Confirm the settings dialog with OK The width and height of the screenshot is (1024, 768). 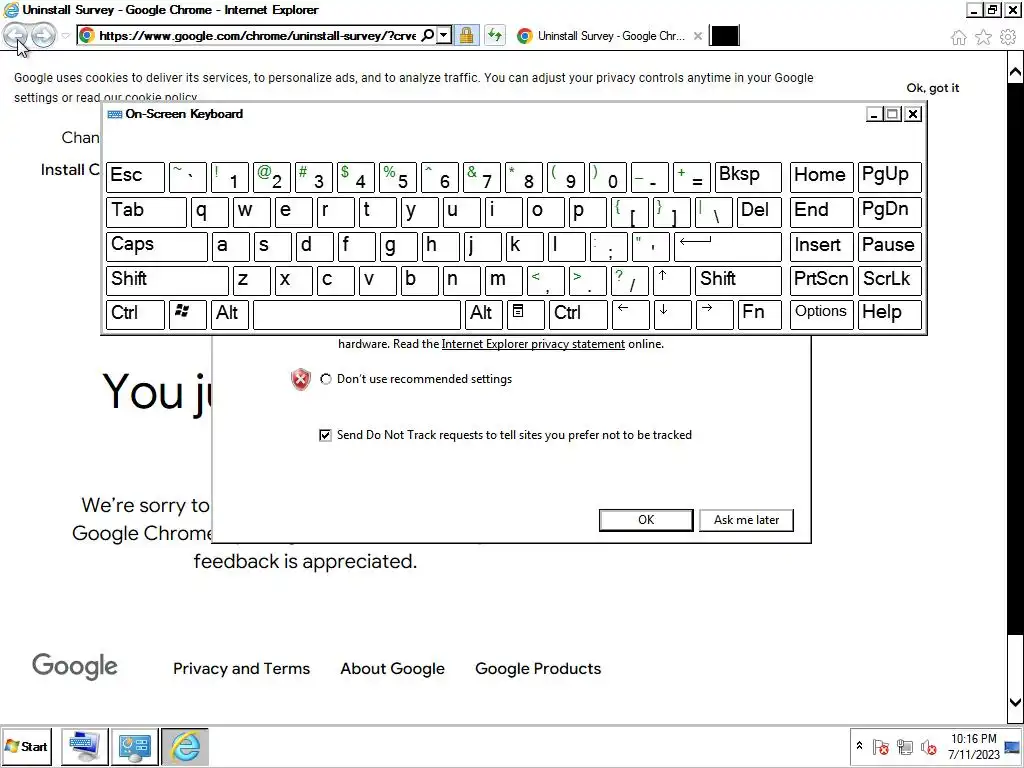point(646,520)
